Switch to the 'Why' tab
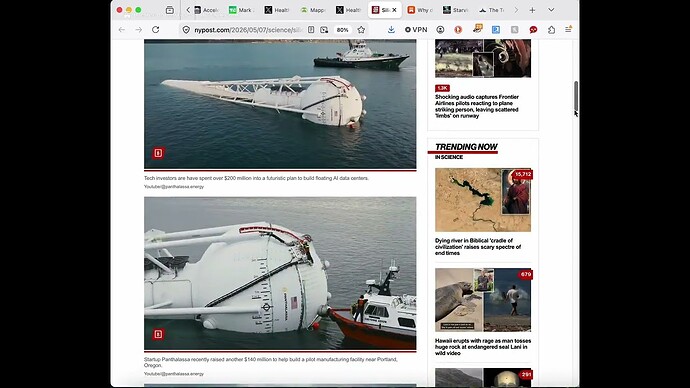This screenshot has width=690, height=388. pyautogui.click(x=420, y=10)
